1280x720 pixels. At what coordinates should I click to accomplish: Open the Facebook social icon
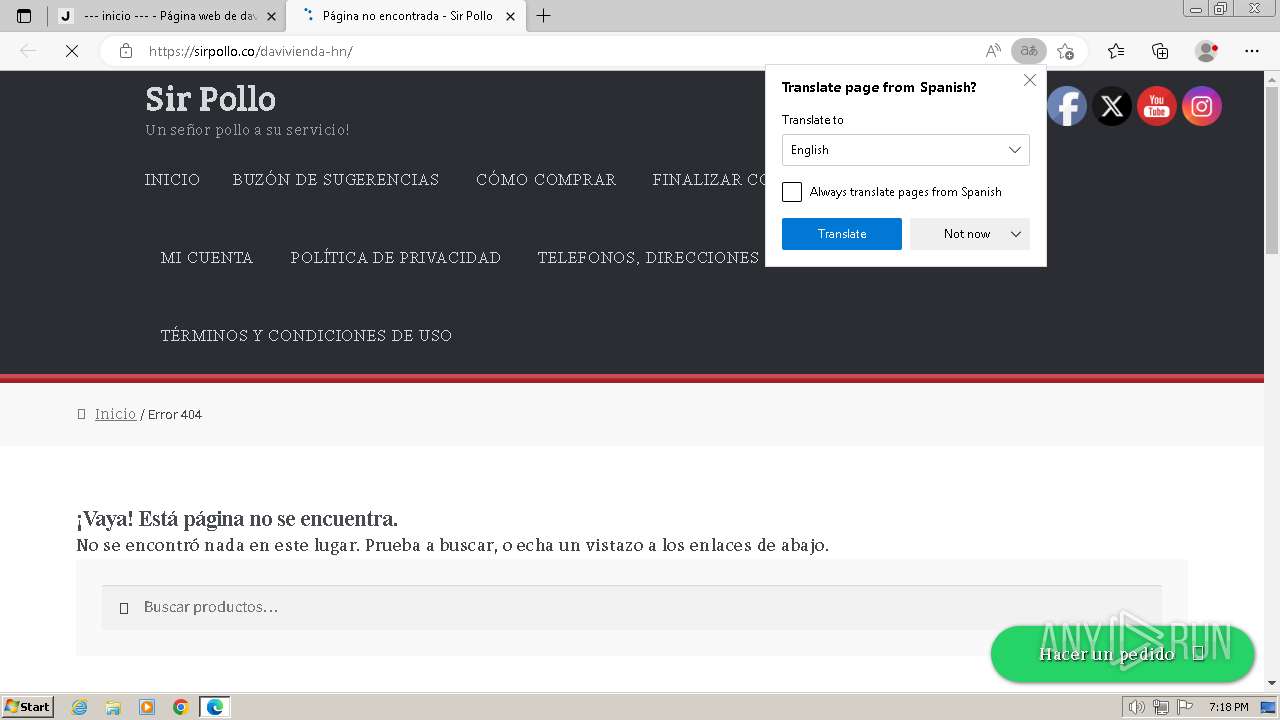pyautogui.click(x=1067, y=106)
